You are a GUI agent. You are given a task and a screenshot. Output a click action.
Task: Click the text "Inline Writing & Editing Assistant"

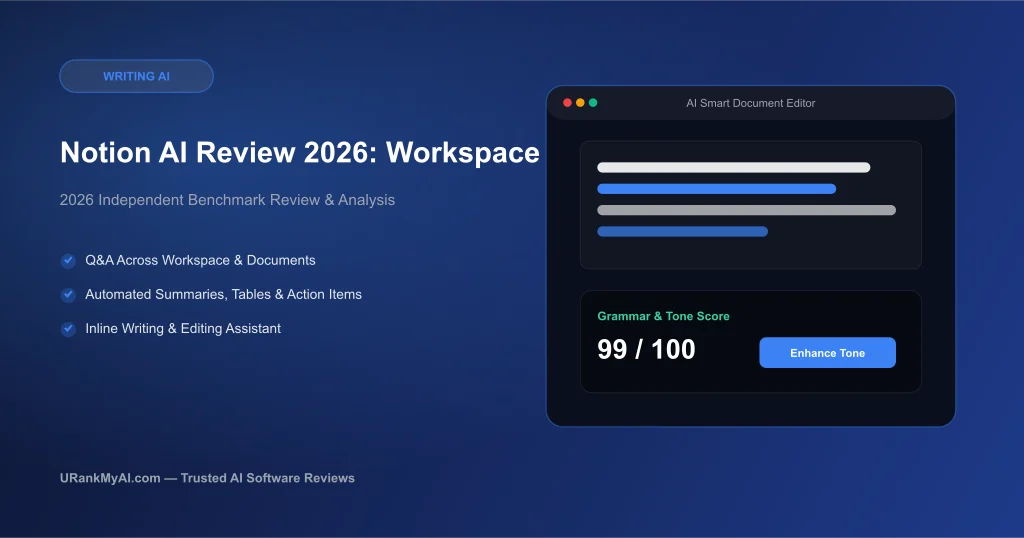[183, 328]
